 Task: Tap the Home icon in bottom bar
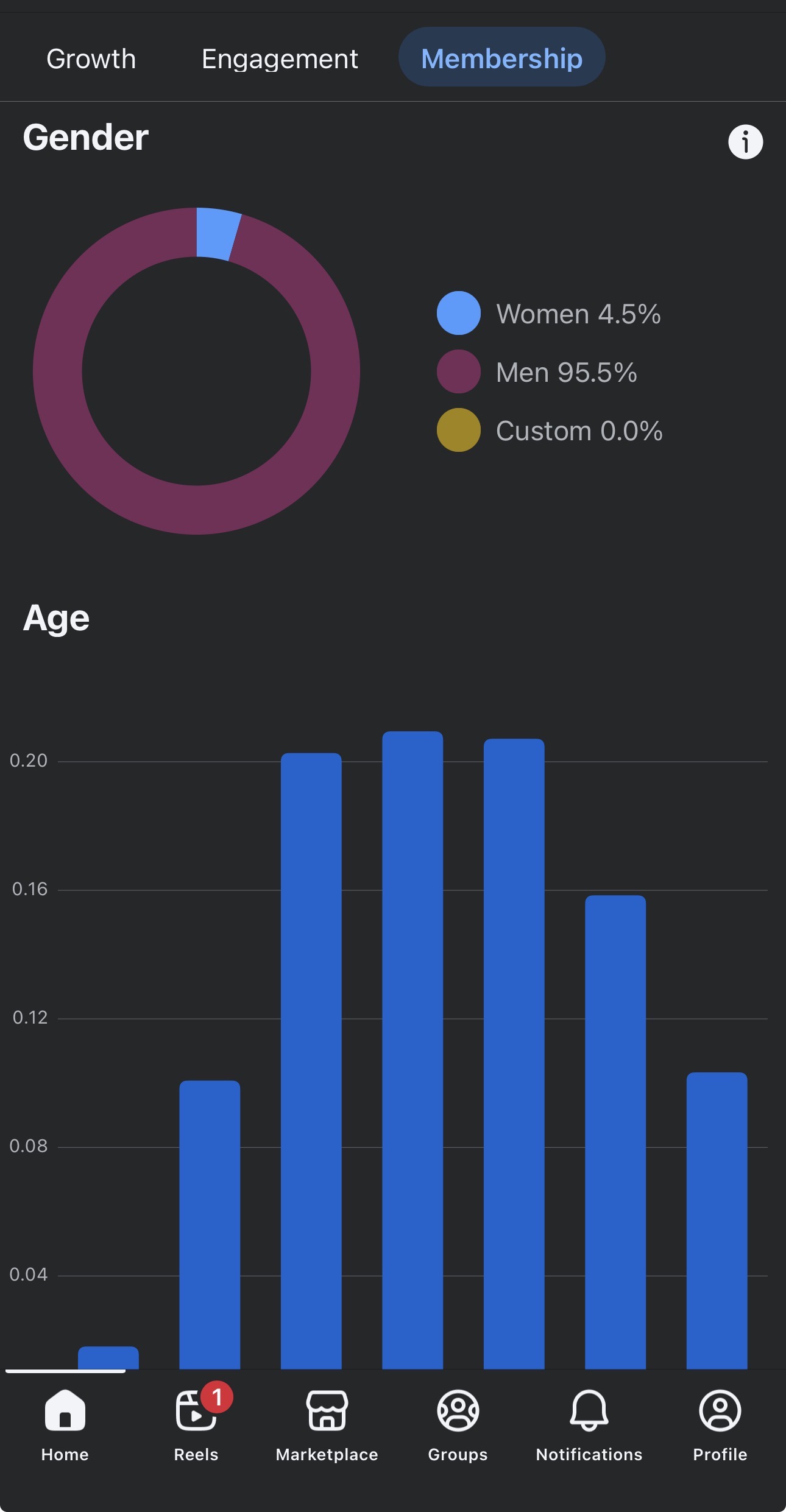point(65,1410)
